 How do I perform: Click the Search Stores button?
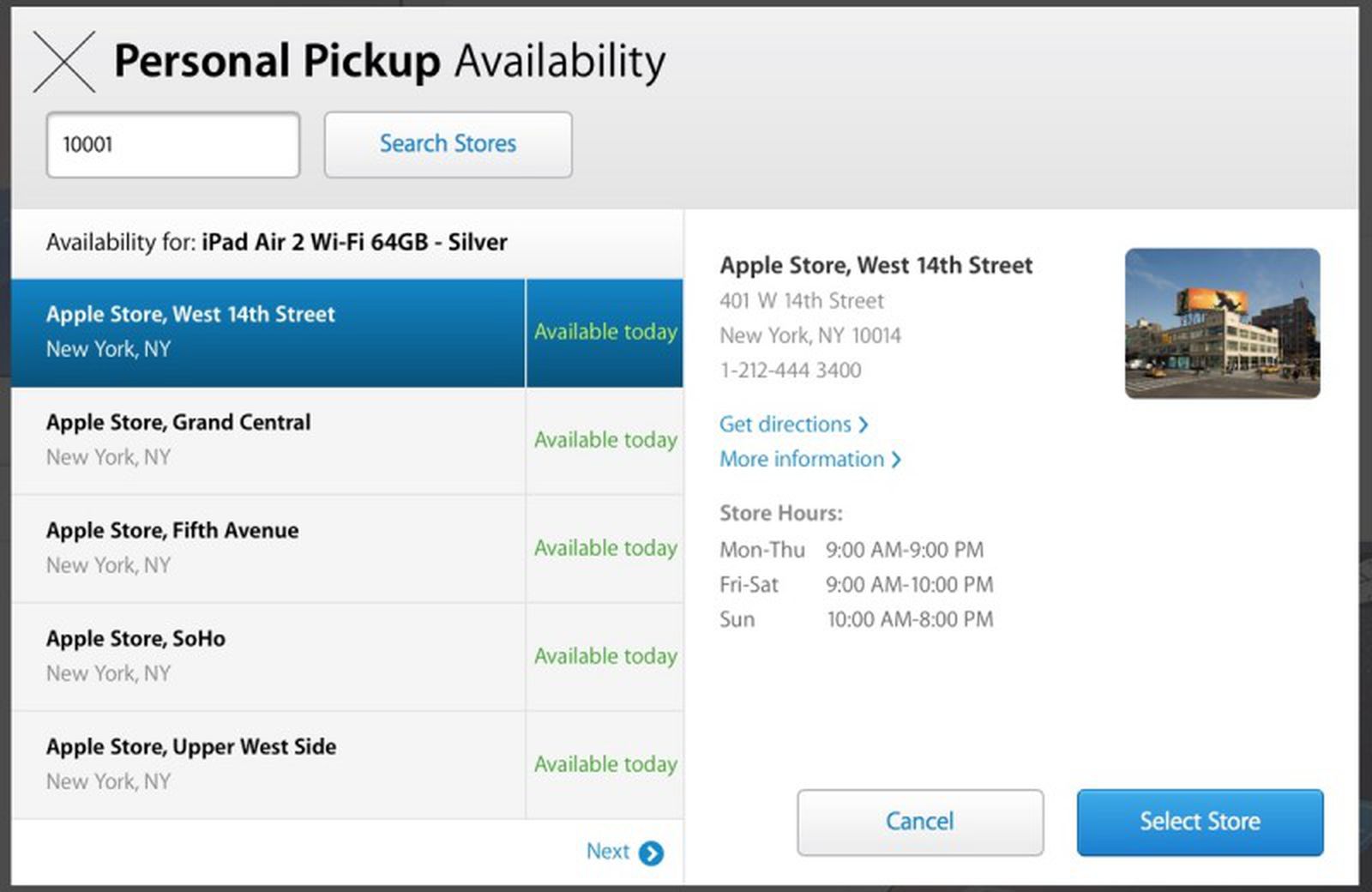(448, 144)
